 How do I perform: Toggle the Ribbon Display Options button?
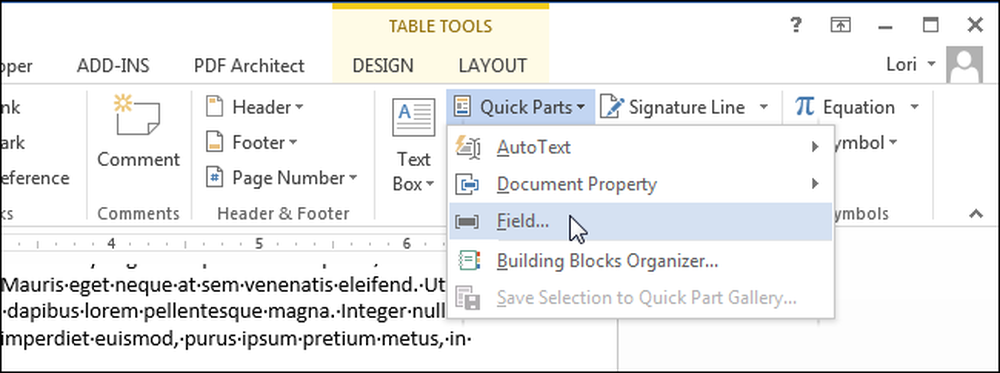841,26
